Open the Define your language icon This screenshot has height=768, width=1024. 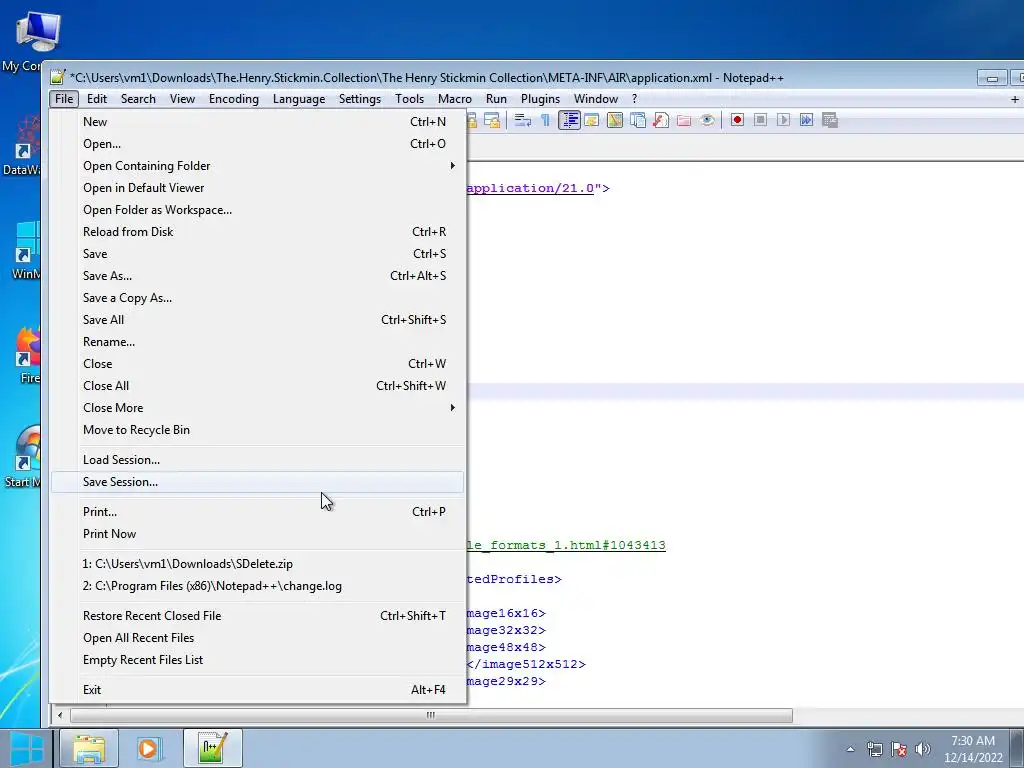[x=592, y=120]
